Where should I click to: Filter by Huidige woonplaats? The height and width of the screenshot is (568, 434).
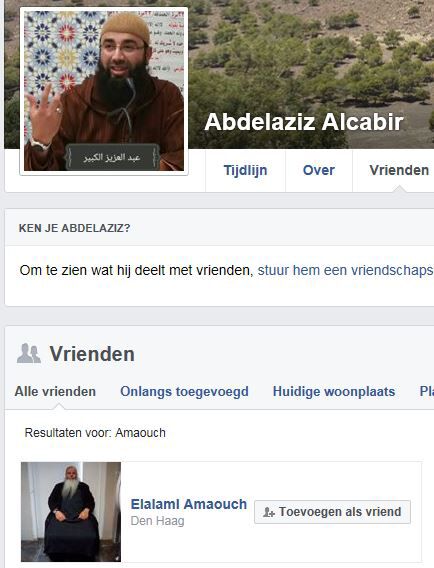(334, 392)
